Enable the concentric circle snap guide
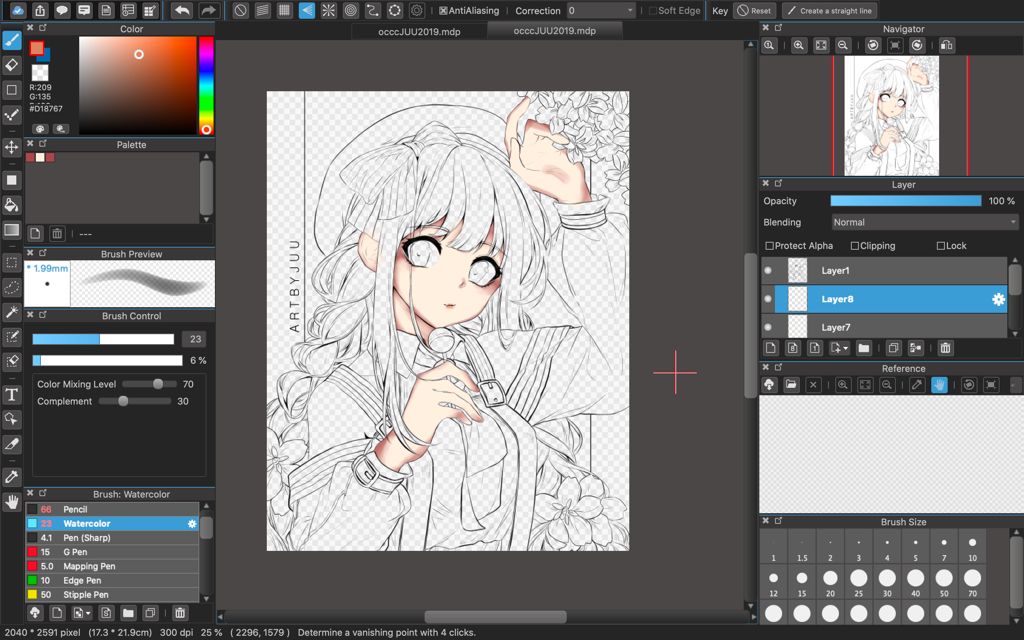The width and height of the screenshot is (1024, 640). (351, 10)
